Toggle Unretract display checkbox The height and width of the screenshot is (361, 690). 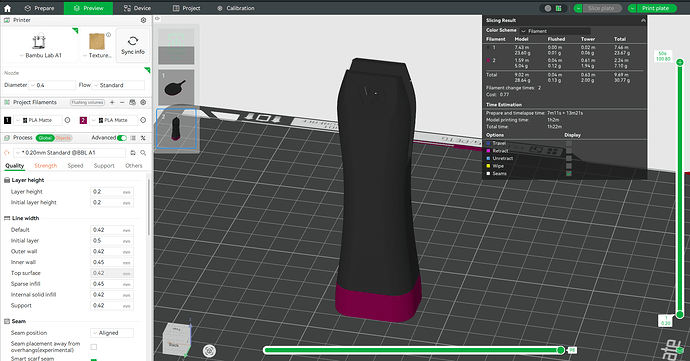[x=569, y=158]
